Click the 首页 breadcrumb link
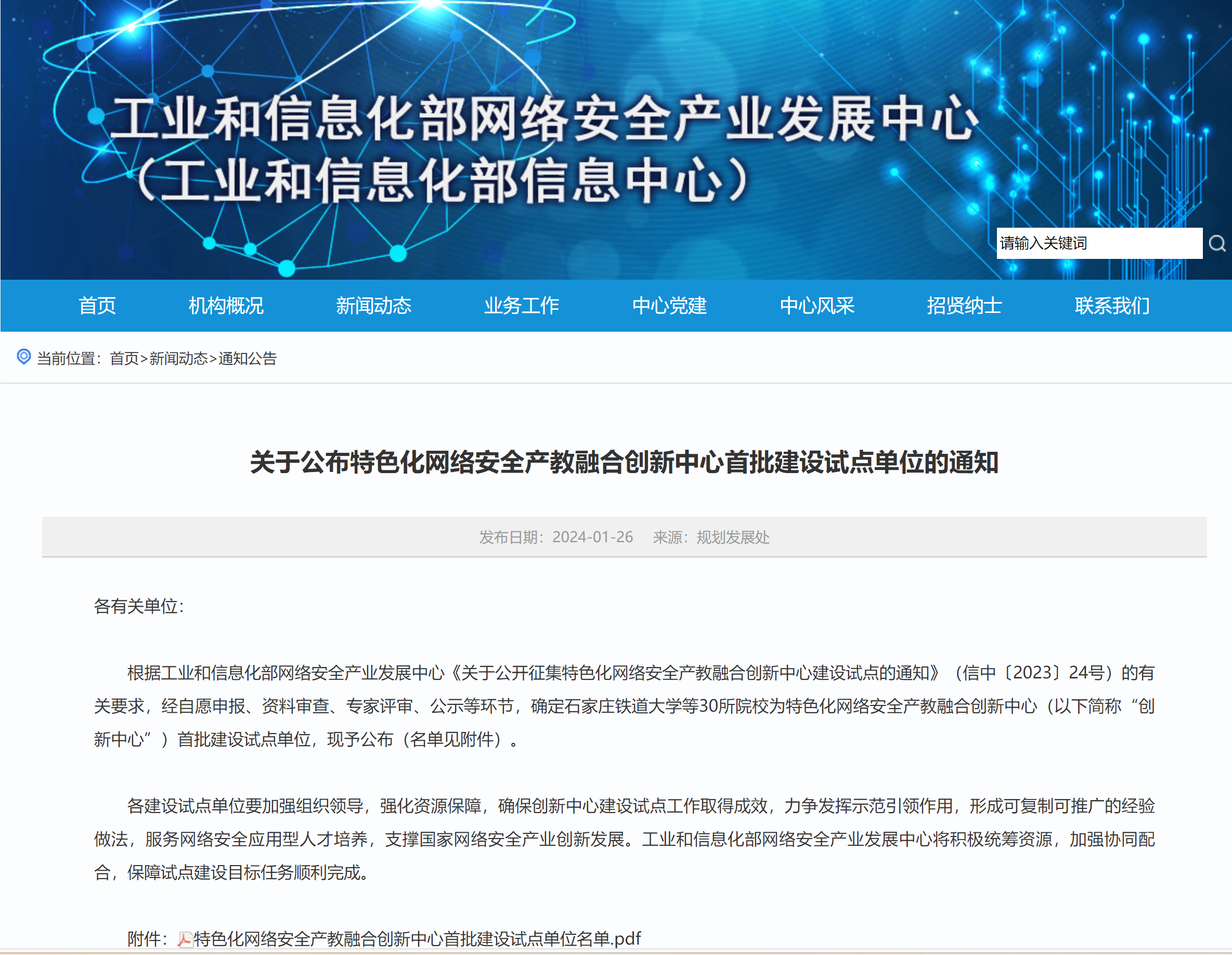Image resolution: width=1232 pixels, height=955 pixels. point(124,359)
